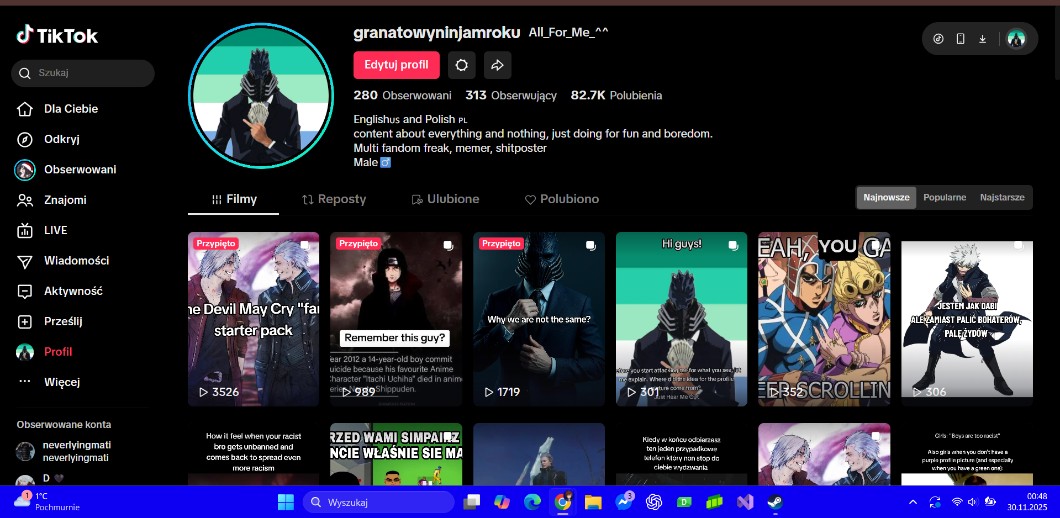Sort videos by Najnowsze
Screen dimensions: 1060x518
[886, 197]
